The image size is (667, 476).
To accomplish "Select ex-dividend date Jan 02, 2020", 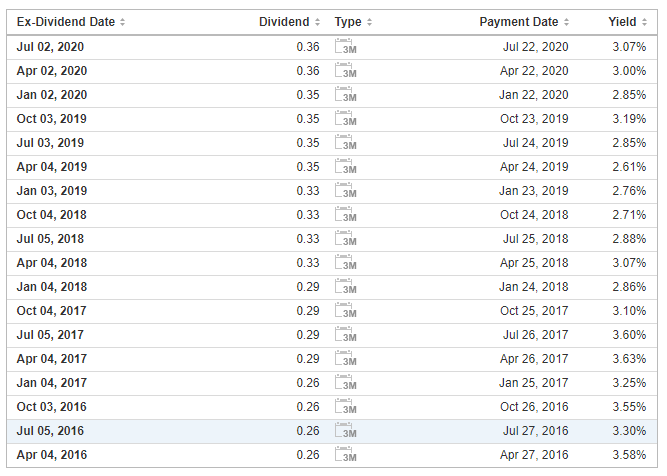I will (52, 95).
